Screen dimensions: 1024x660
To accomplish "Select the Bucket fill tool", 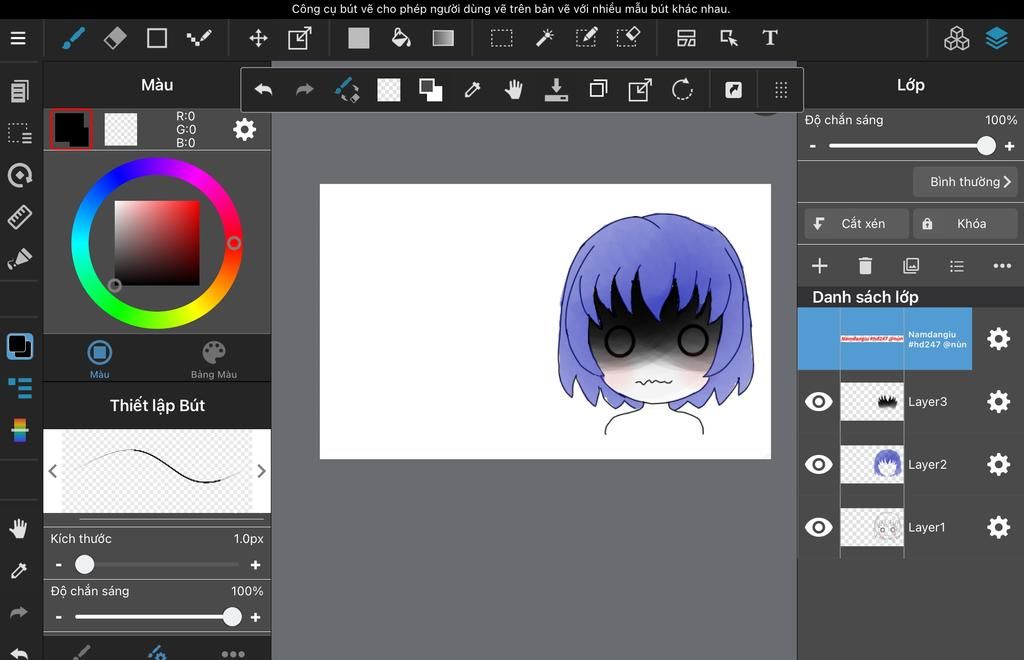I will (401, 39).
